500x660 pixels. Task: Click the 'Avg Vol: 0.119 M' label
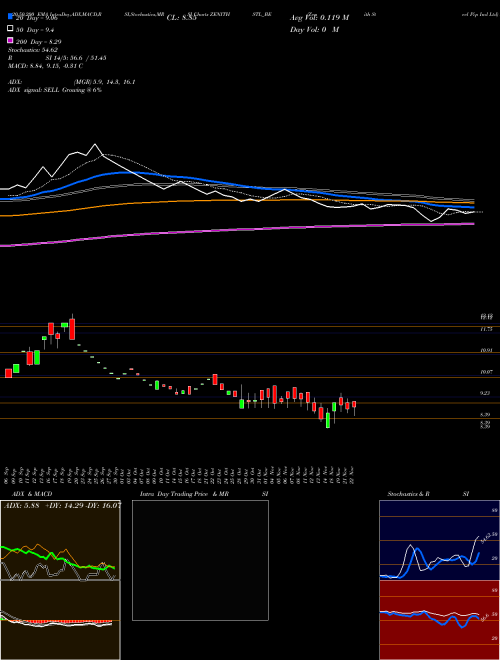320,17
